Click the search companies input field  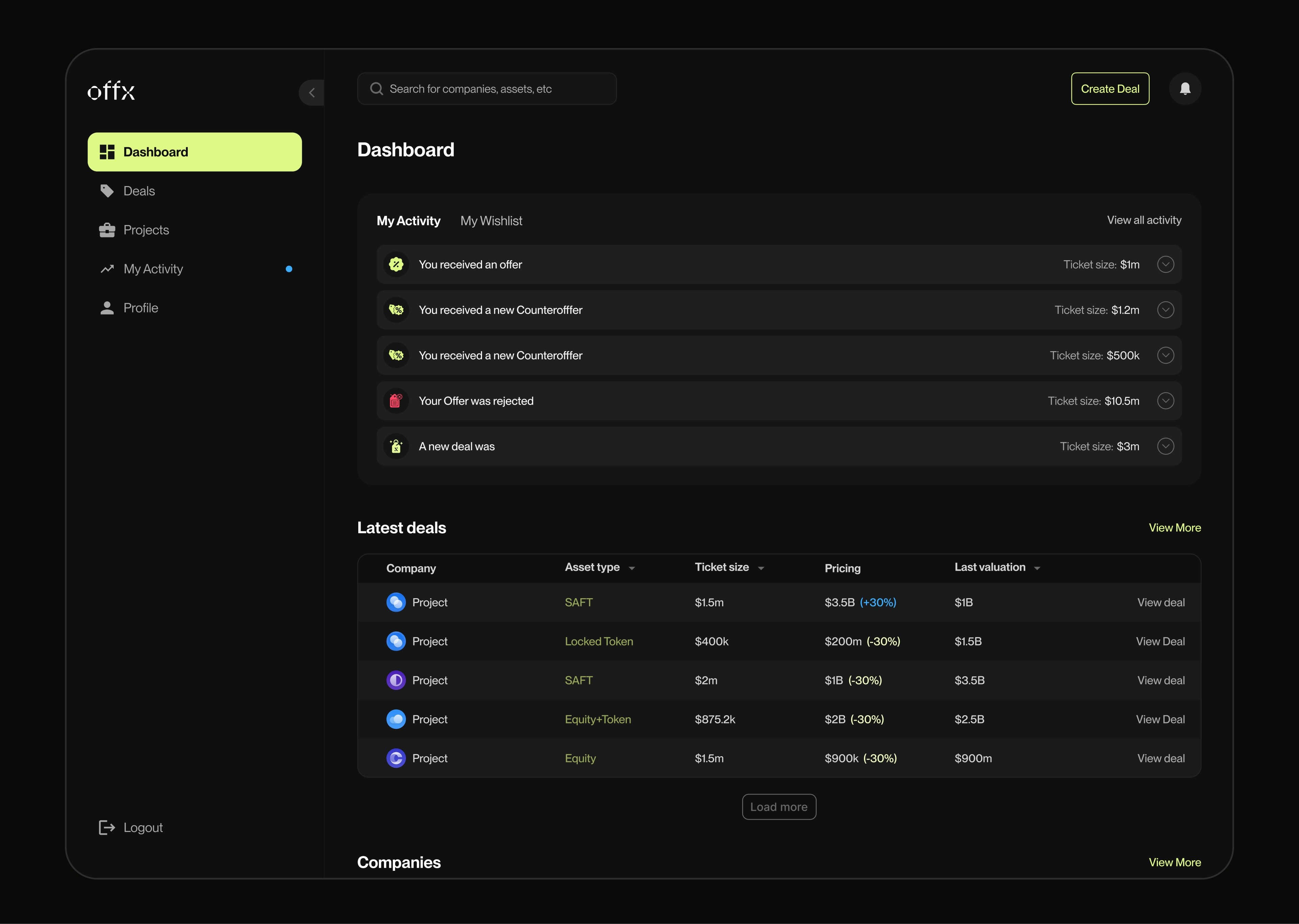pos(495,89)
